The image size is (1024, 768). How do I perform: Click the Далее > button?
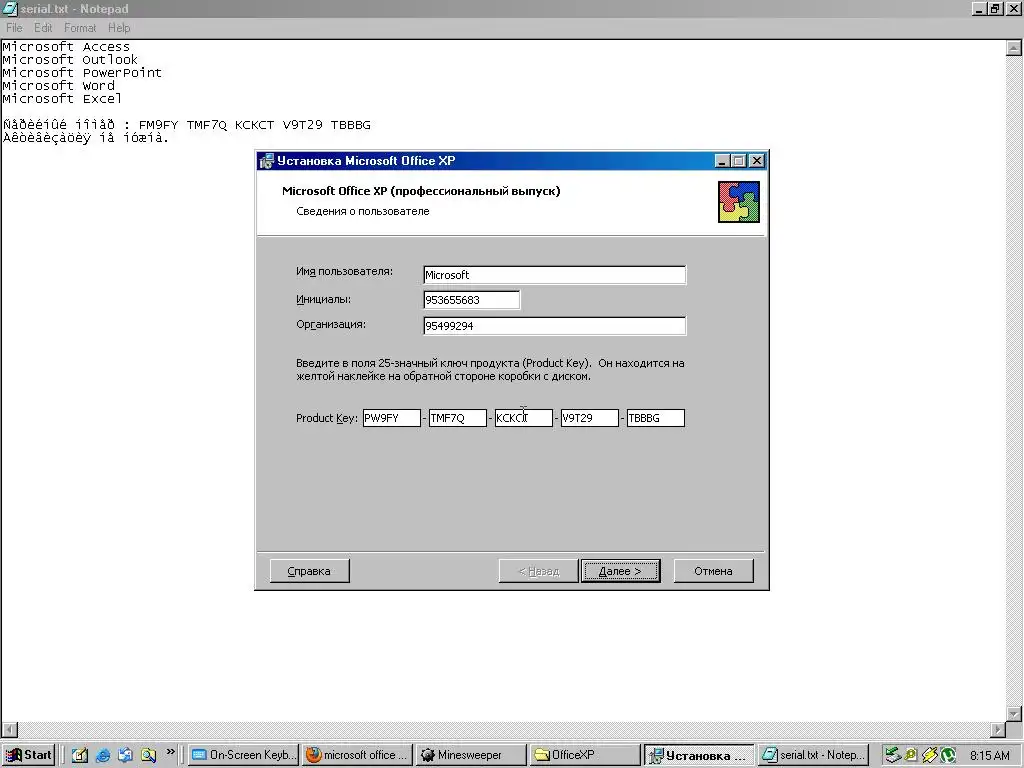tap(620, 571)
